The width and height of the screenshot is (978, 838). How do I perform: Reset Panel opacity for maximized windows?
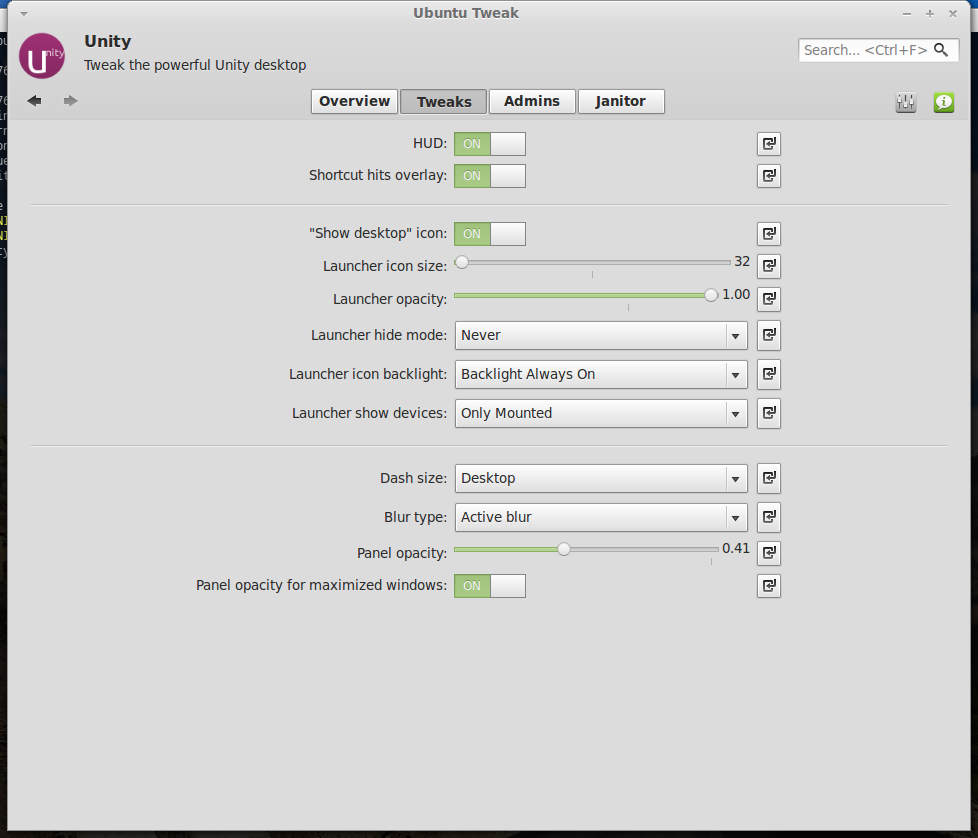click(768, 585)
